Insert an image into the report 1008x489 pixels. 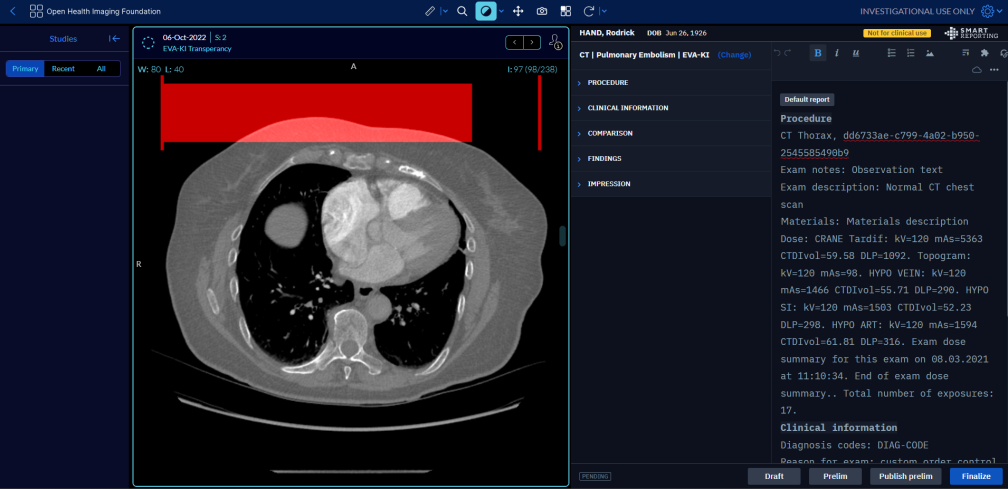(930, 53)
